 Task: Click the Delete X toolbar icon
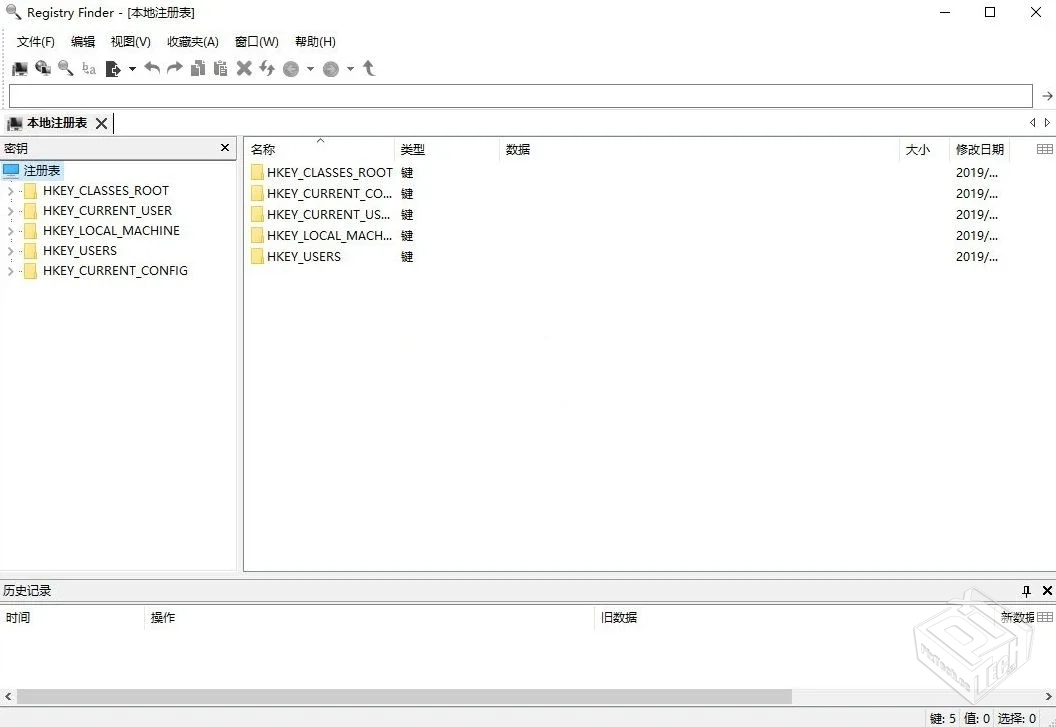click(x=243, y=68)
